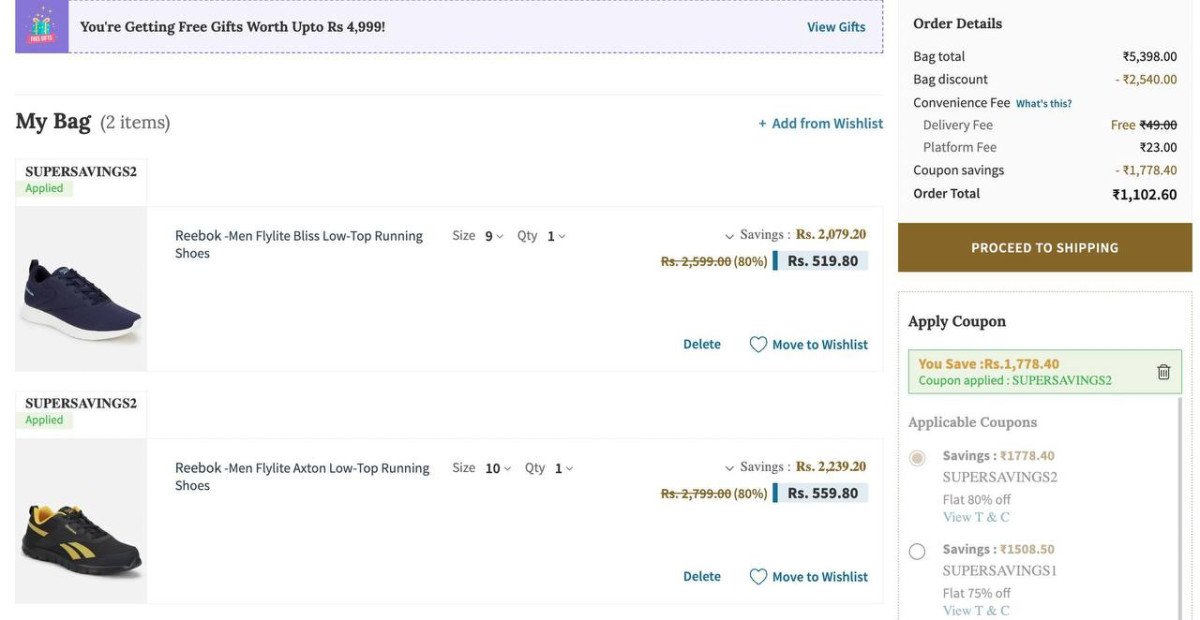Click heart icon for Flylite Bliss shoes

pyautogui.click(x=758, y=344)
